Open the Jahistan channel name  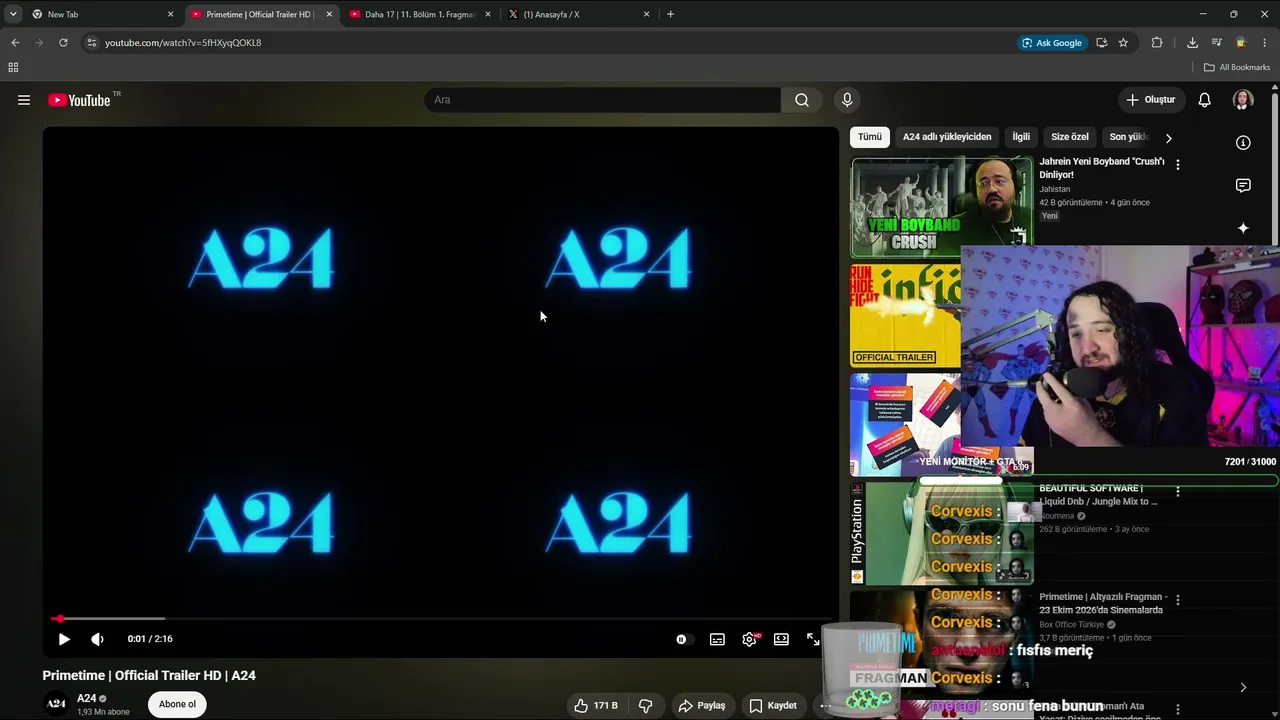(1054, 189)
